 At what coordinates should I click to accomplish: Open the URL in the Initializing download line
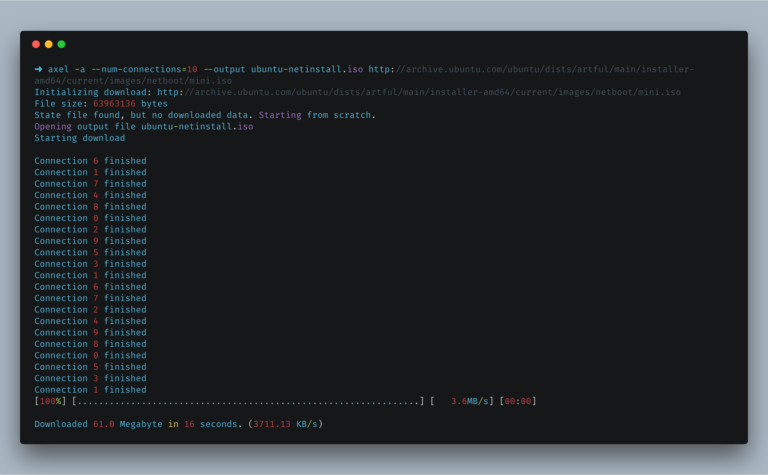[419, 92]
